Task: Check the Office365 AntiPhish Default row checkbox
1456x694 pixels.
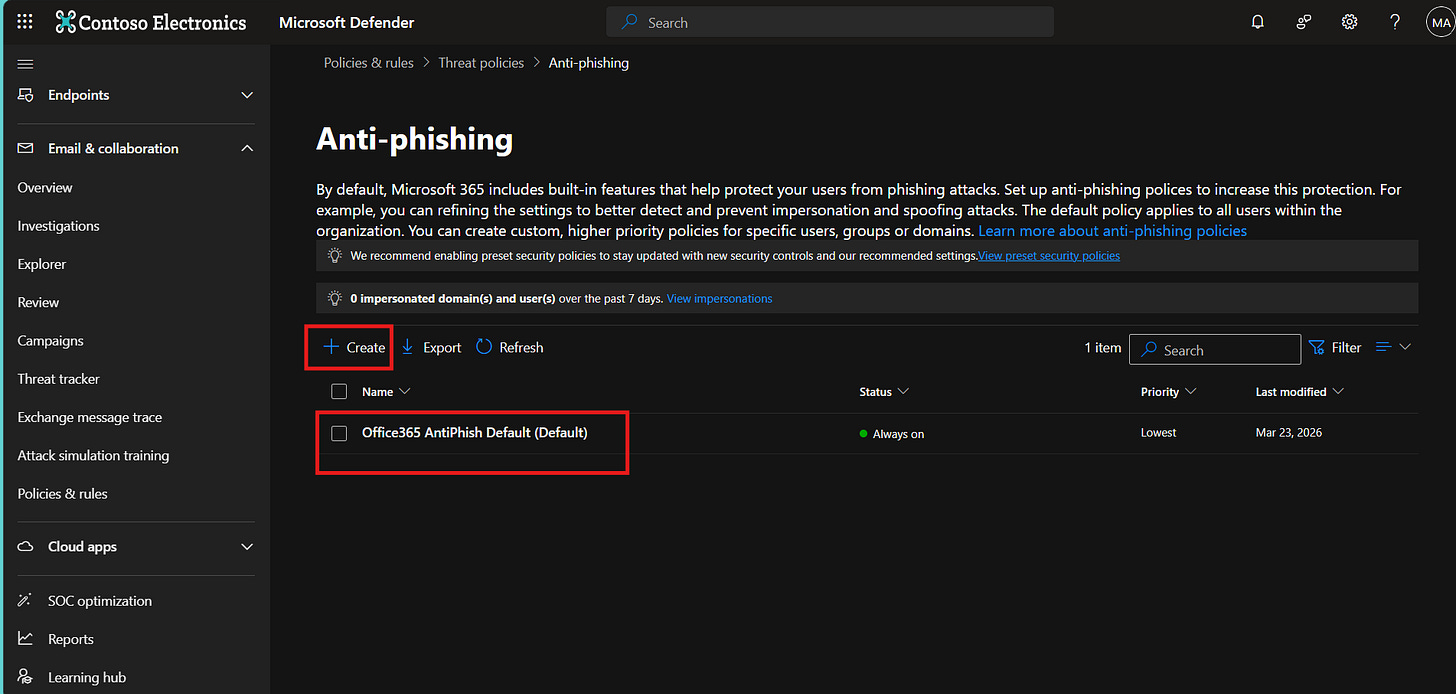Action: click(x=339, y=433)
